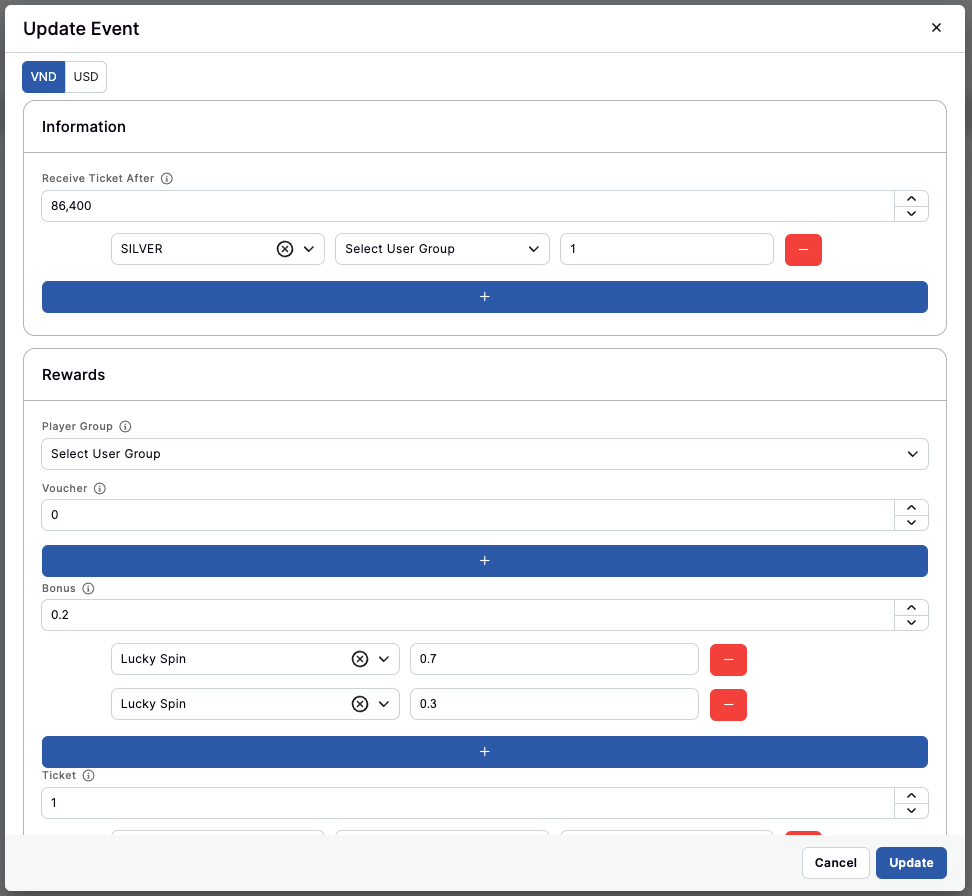Viewport: 972px width, 896px height.
Task: Click the Cancel button
Action: point(835,863)
